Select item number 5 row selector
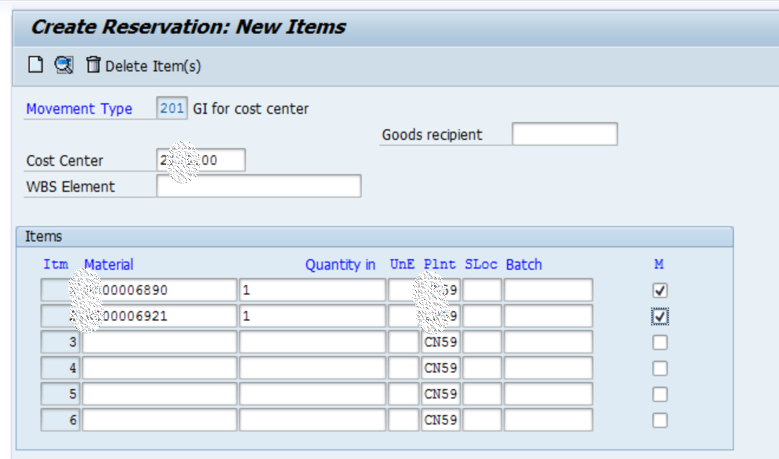The width and height of the screenshot is (779, 459). point(60,394)
